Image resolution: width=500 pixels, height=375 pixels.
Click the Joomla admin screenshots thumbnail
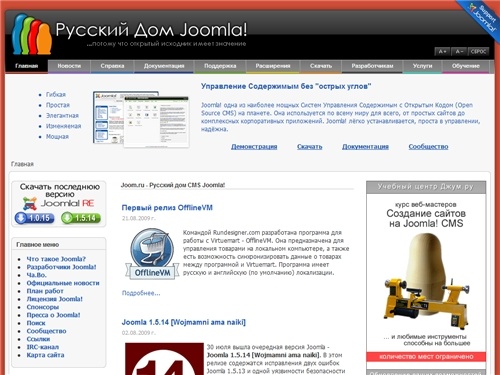pos(141,119)
